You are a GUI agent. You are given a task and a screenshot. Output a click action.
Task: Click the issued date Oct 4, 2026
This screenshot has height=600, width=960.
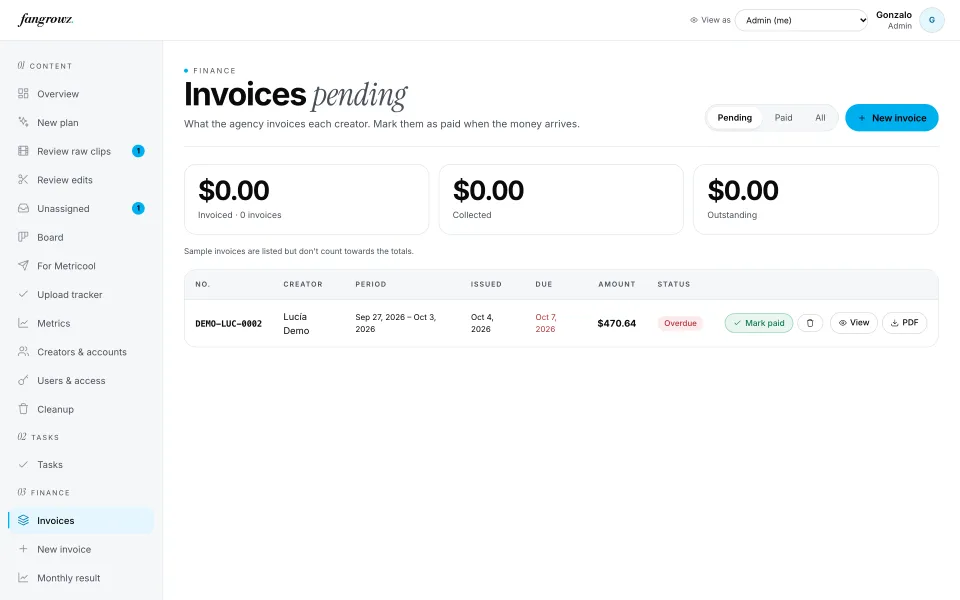pyautogui.click(x=482, y=323)
